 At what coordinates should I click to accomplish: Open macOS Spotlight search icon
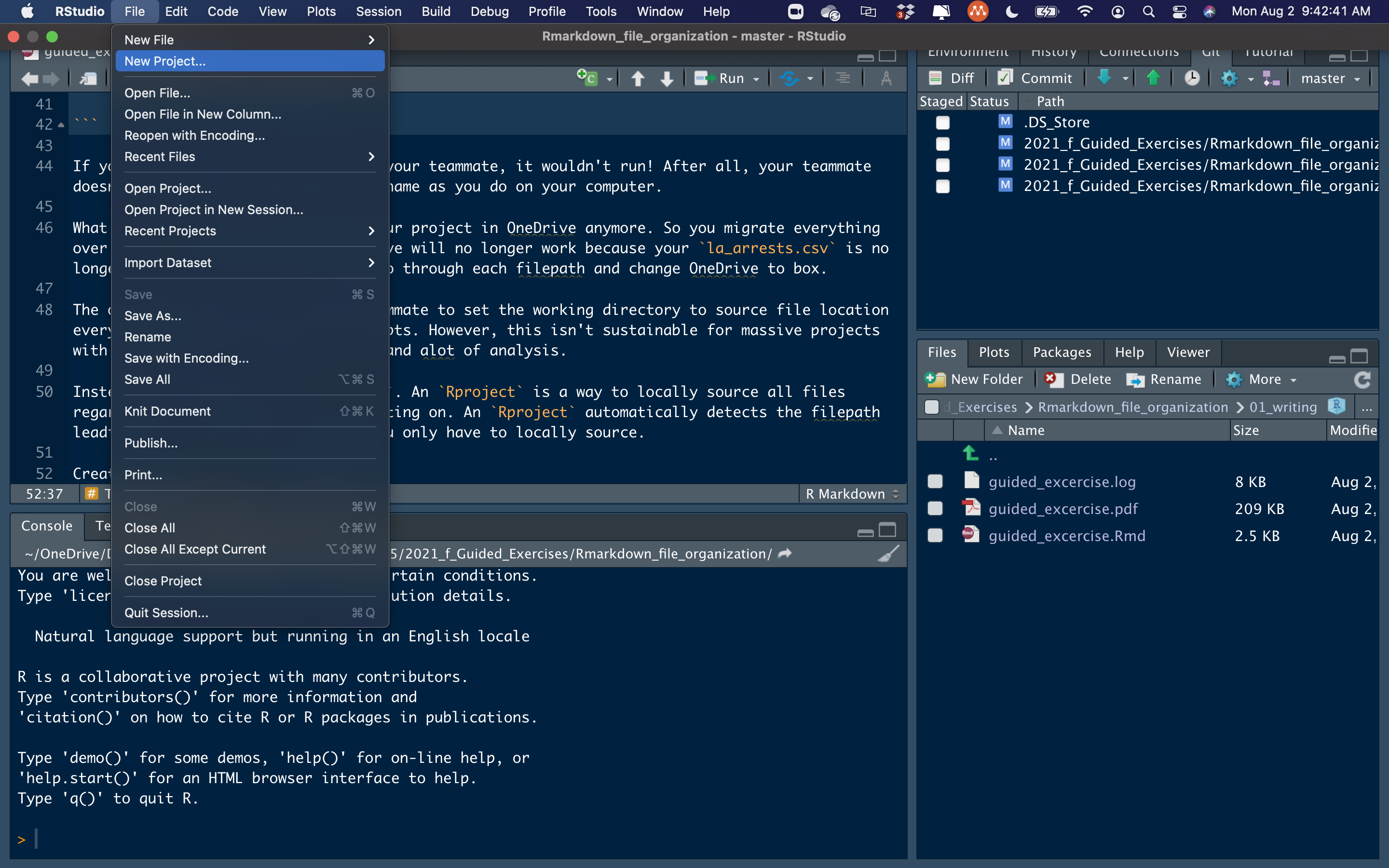pos(1148,12)
